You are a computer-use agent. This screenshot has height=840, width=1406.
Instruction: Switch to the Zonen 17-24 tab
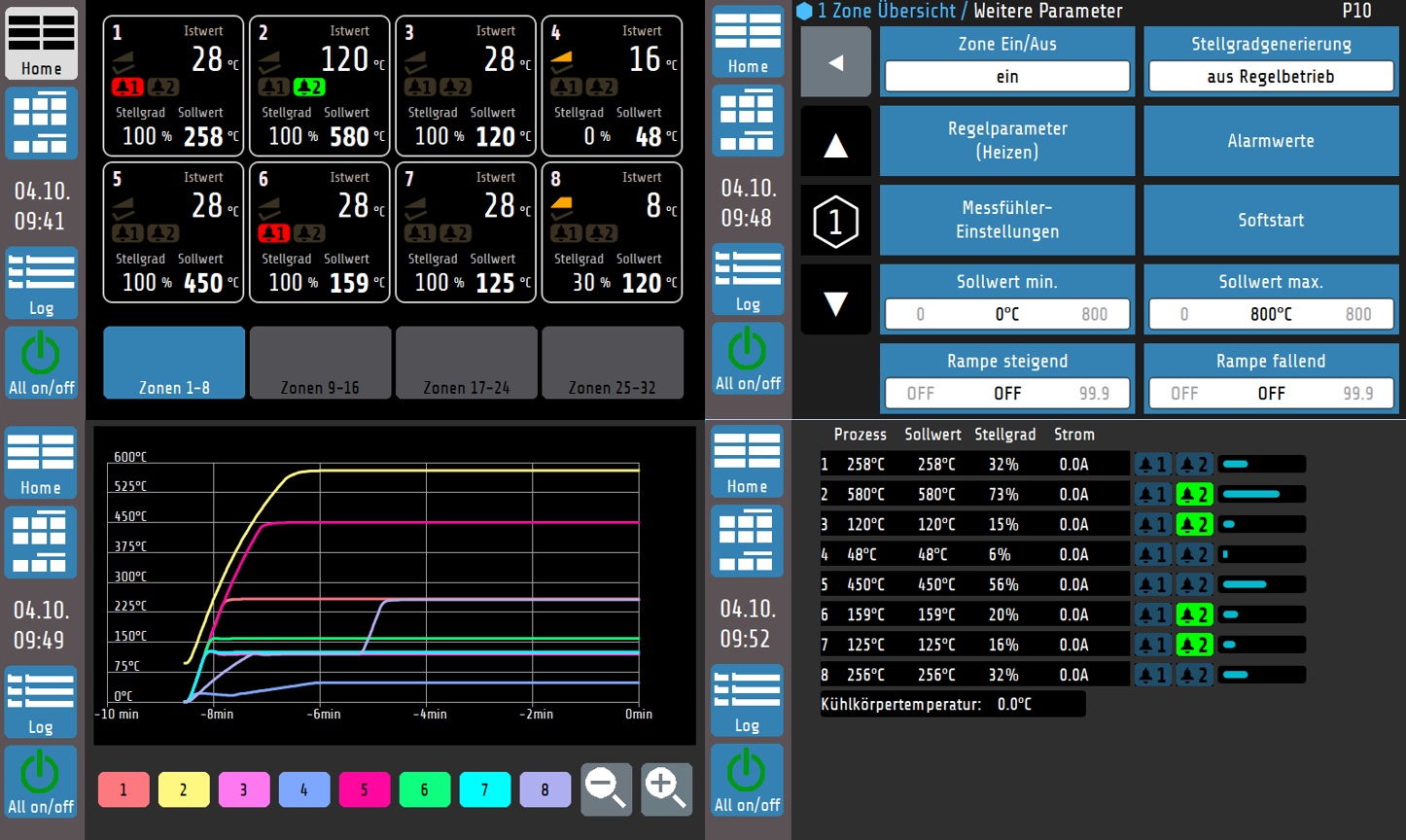(x=466, y=363)
